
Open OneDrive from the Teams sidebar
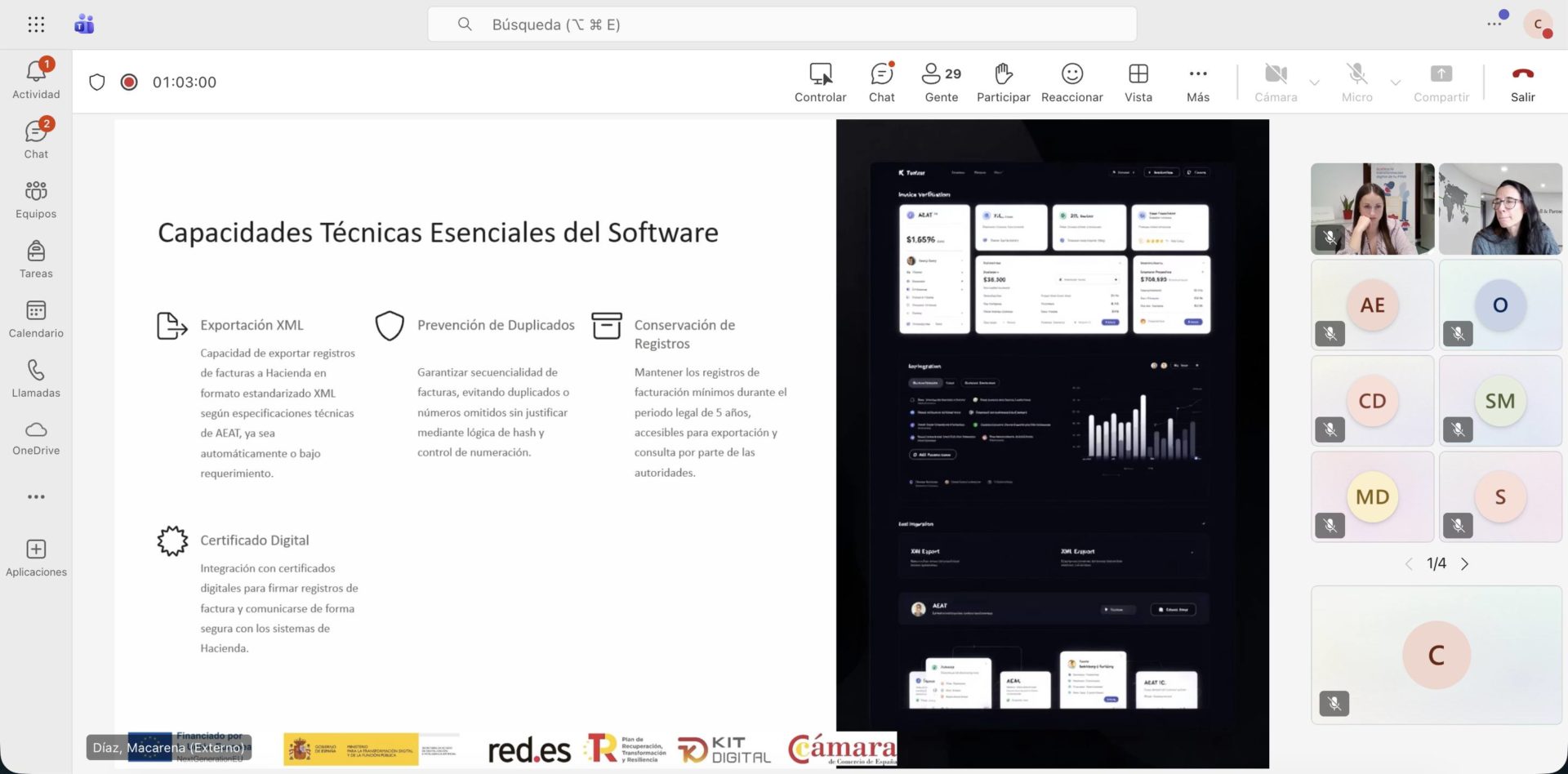pyautogui.click(x=36, y=438)
